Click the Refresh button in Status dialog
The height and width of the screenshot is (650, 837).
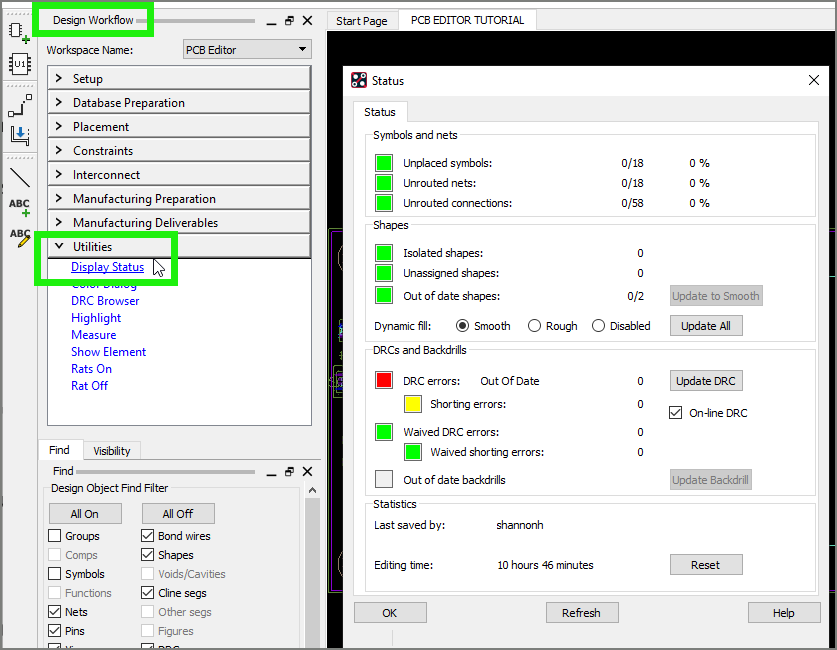click(581, 613)
